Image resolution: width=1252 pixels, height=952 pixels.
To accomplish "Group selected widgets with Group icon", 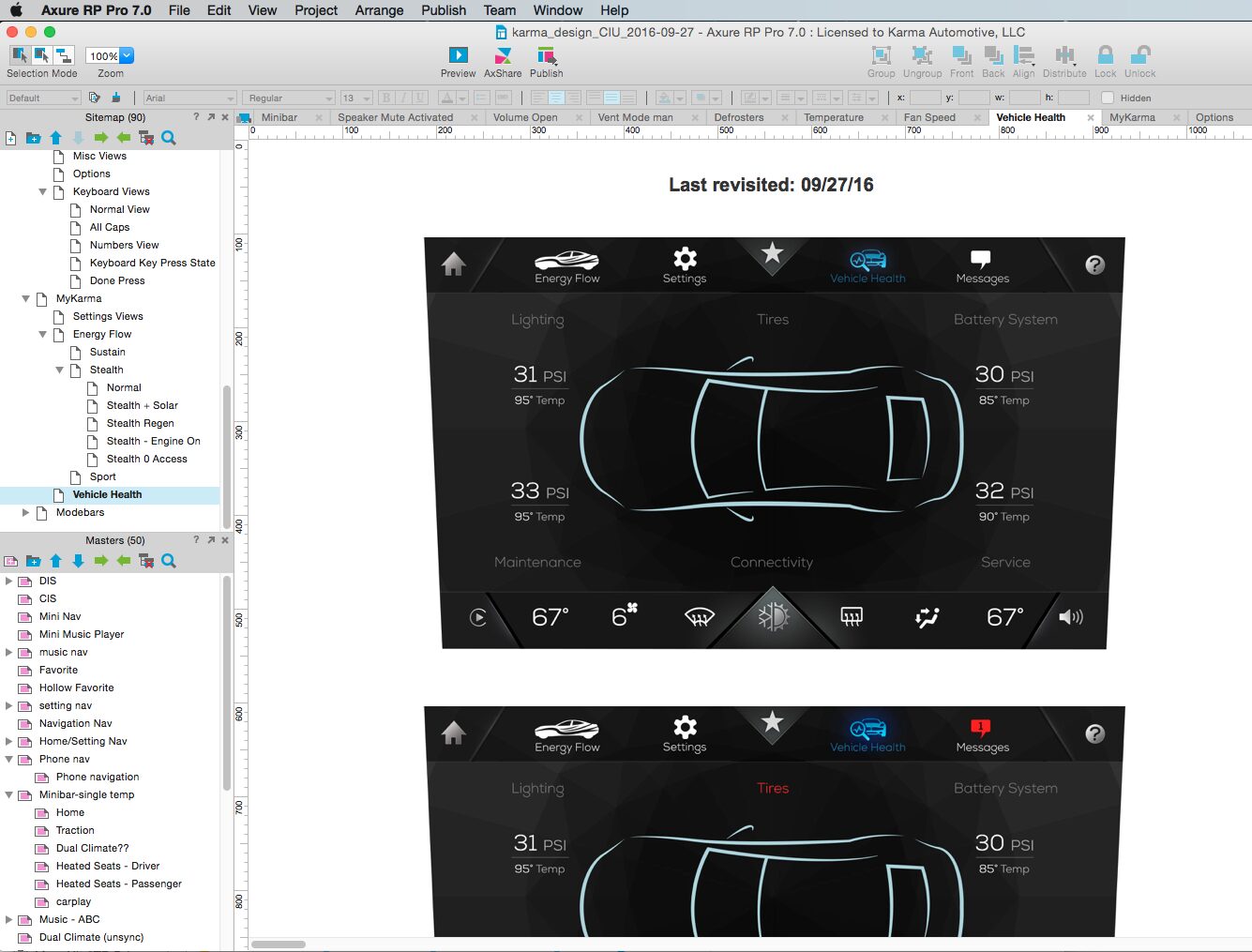I will (881, 55).
